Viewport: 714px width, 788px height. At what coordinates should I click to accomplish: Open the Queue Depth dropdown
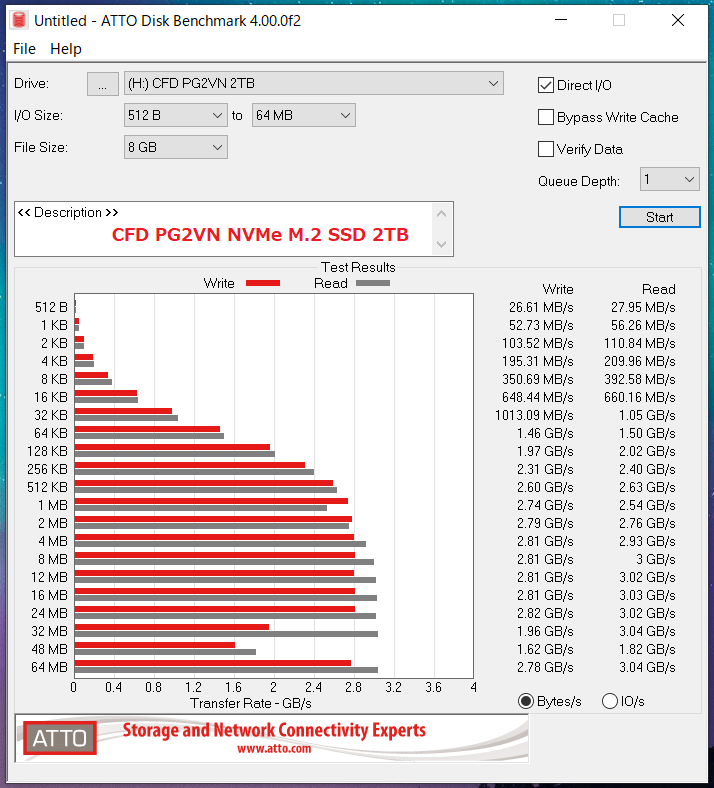pos(669,179)
